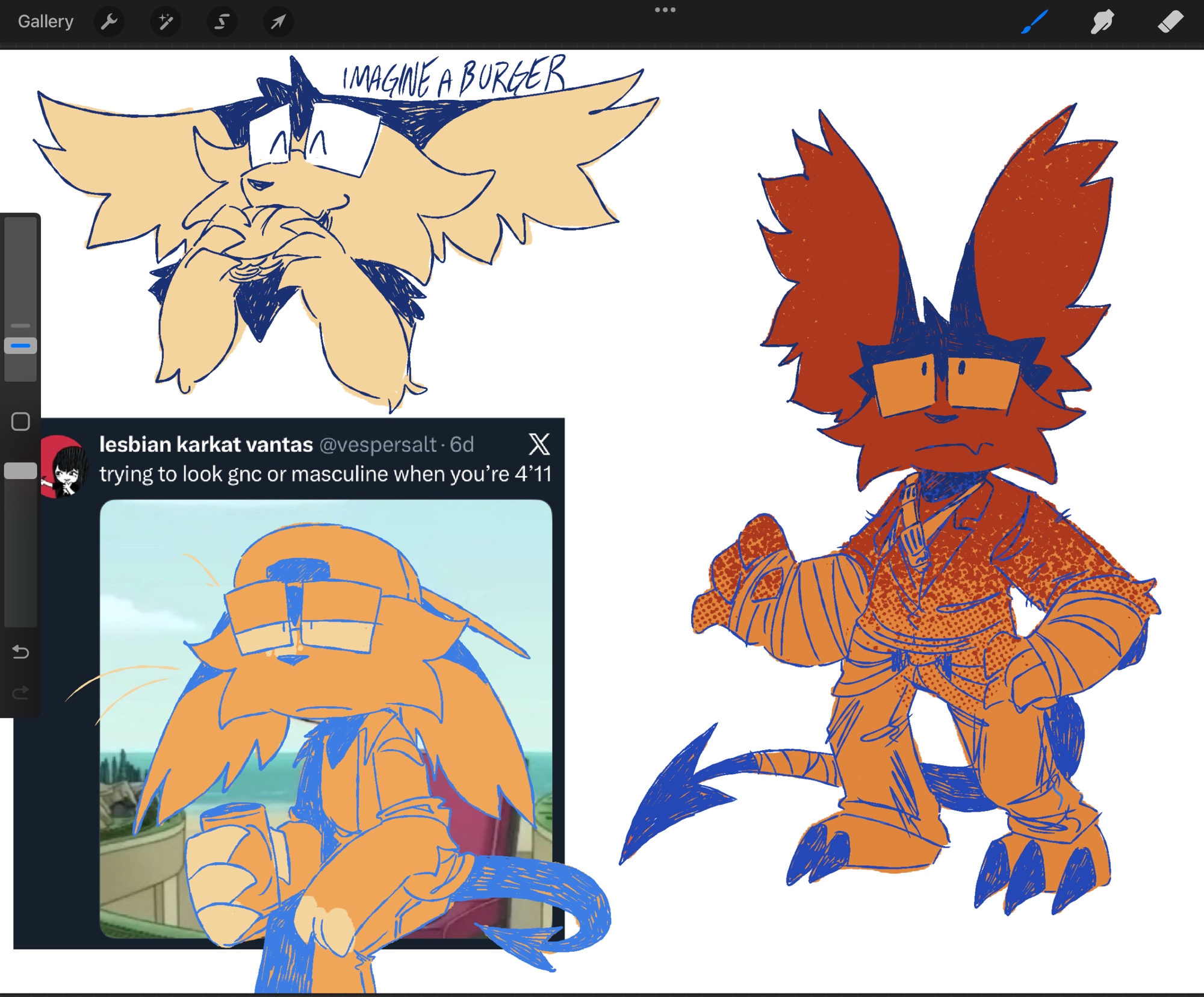Select the blue Brush paint tool
This screenshot has width=1204, height=997.
click(1034, 22)
